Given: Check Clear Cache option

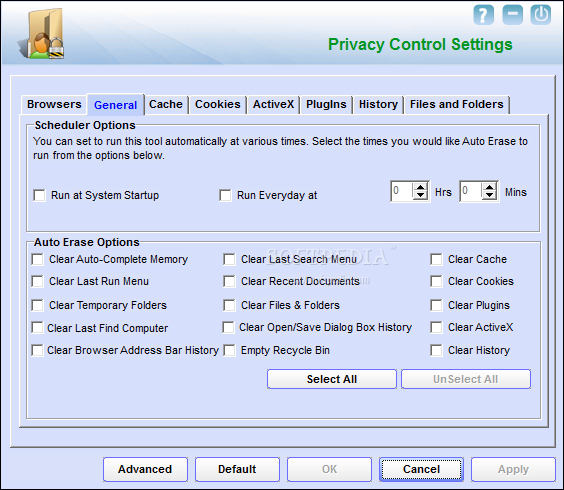Looking at the screenshot, I should pyautogui.click(x=436, y=259).
